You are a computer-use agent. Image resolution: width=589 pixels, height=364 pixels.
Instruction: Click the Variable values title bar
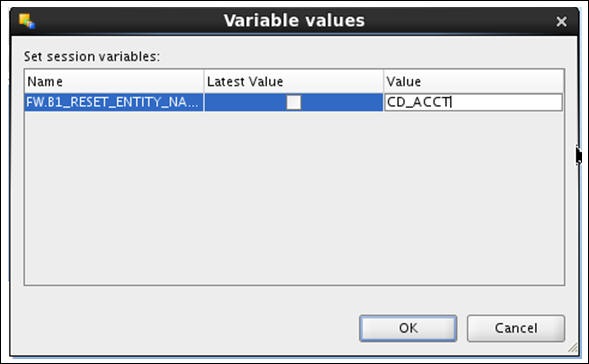294,21
